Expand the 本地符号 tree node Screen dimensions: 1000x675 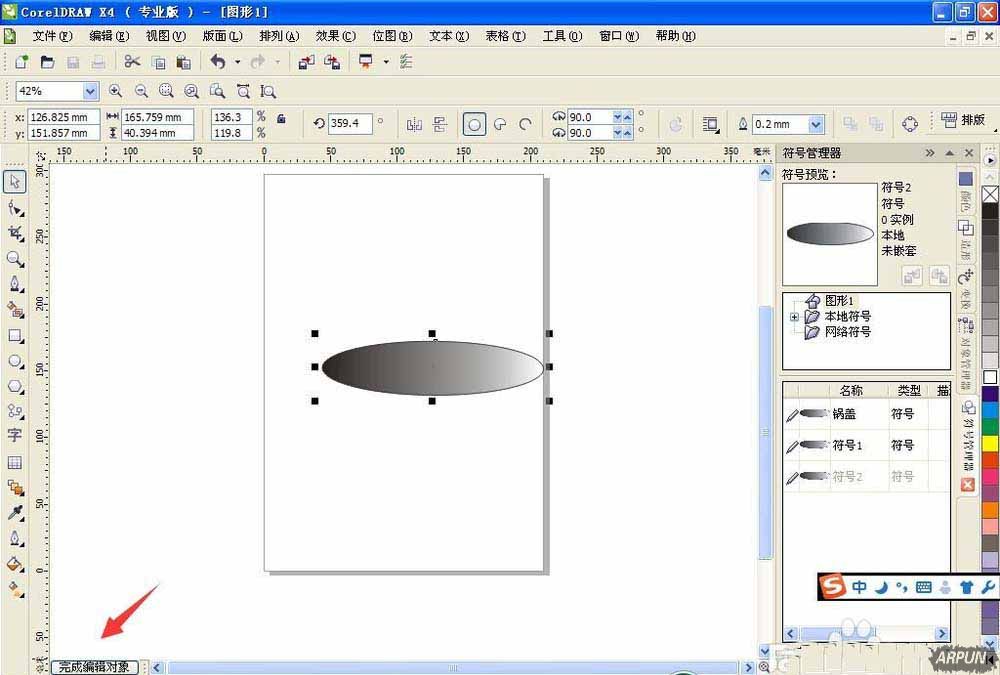(794, 317)
